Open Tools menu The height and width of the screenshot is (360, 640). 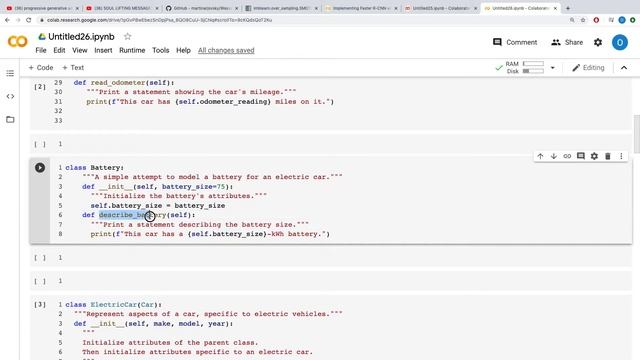pyautogui.click(x=160, y=50)
